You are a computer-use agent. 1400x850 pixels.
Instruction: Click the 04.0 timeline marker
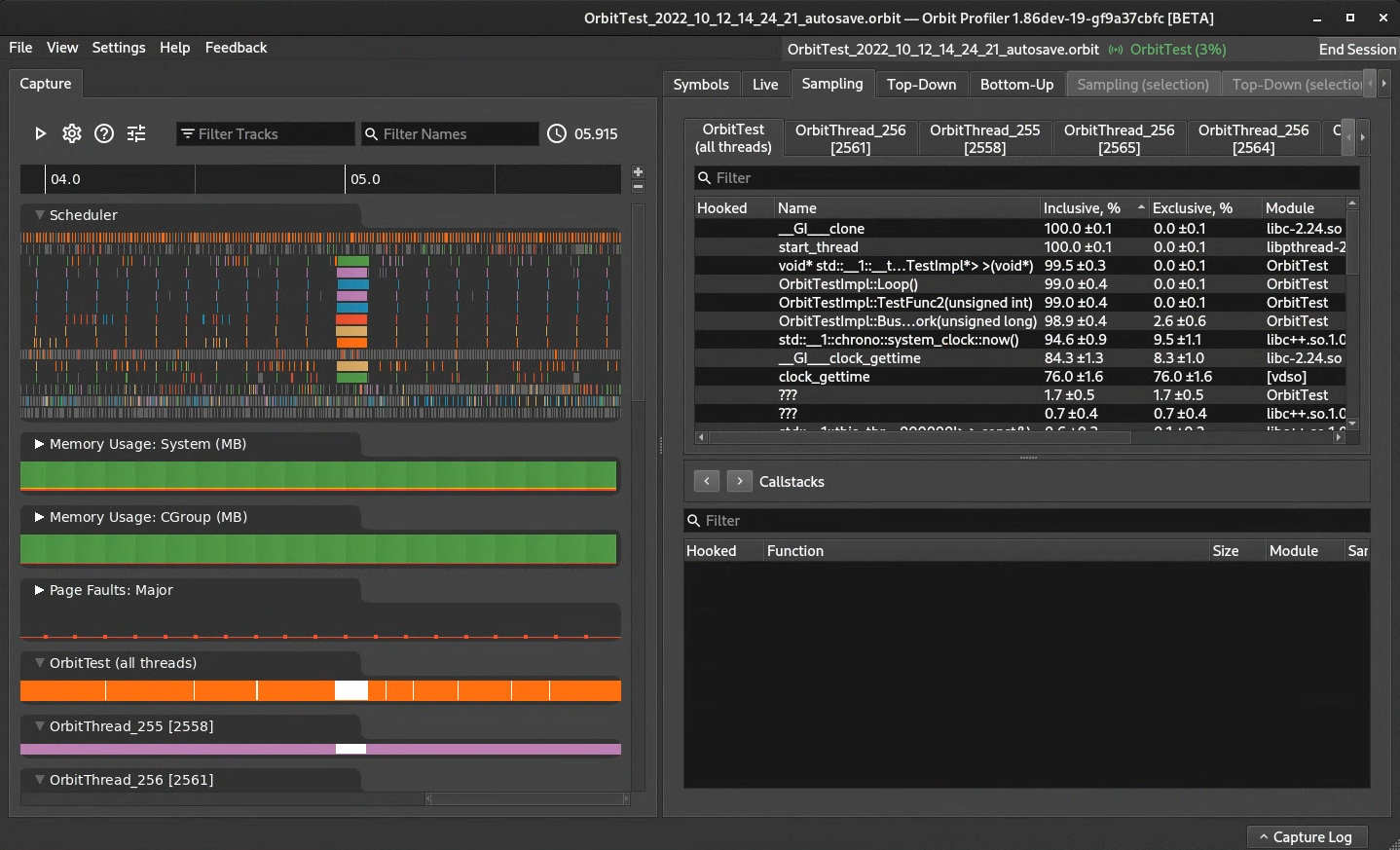65,179
